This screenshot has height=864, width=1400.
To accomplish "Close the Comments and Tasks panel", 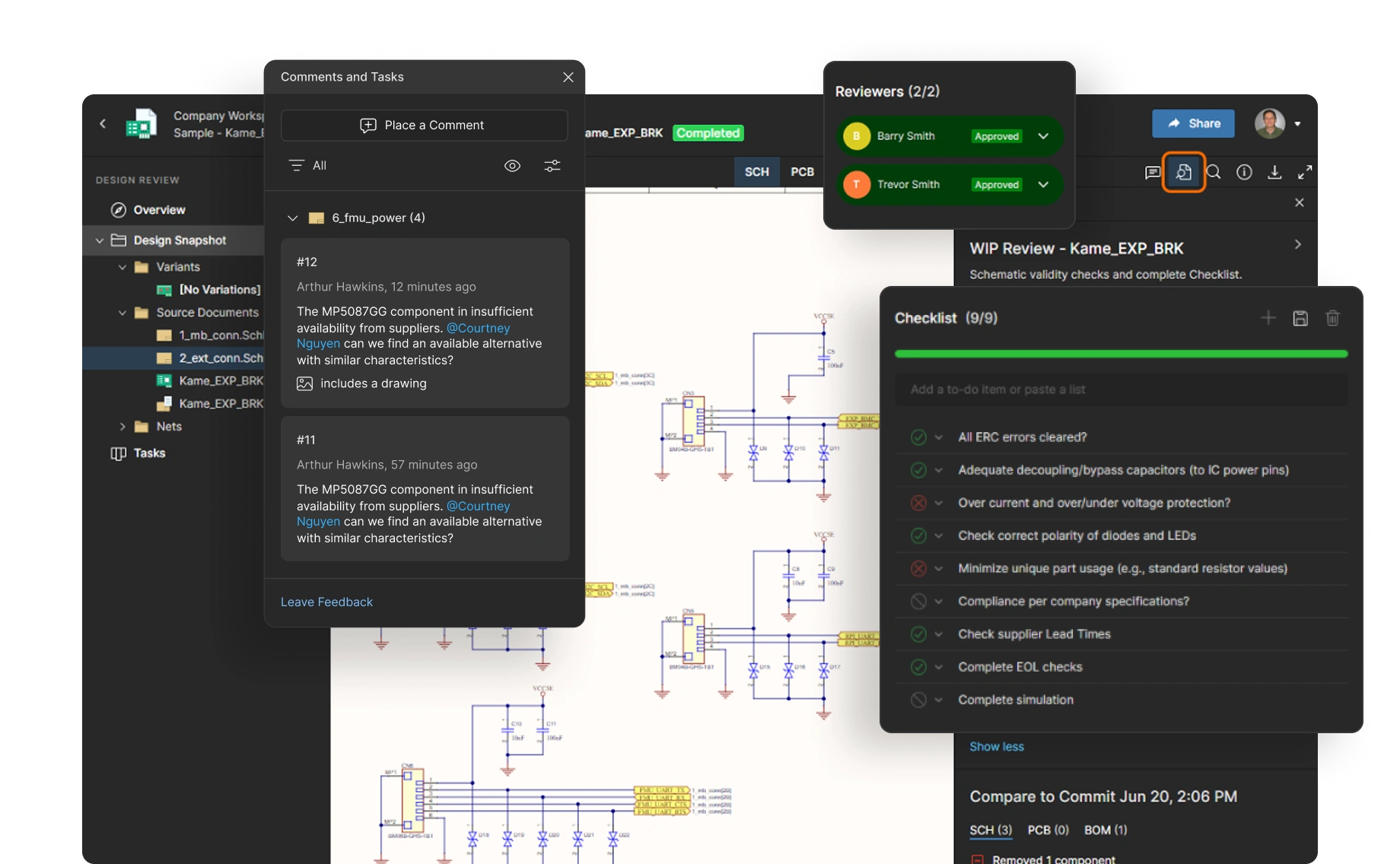I will click(x=568, y=78).
